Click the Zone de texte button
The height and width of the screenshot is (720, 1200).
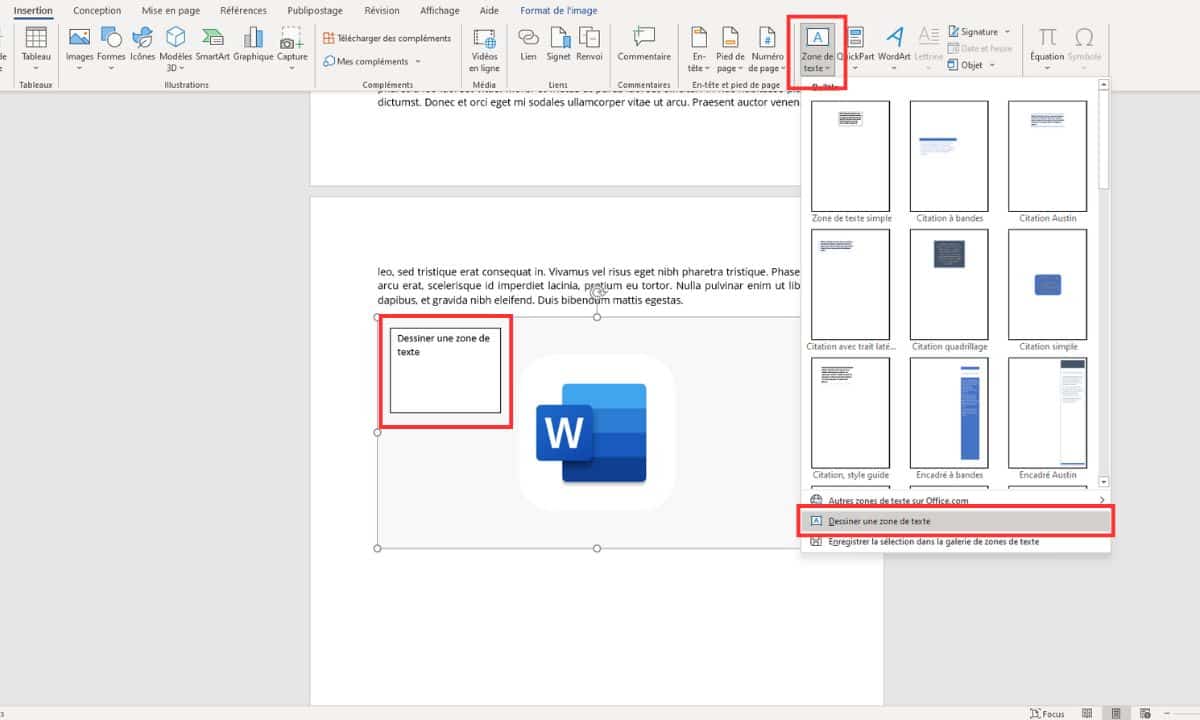(x=817, y=48)
